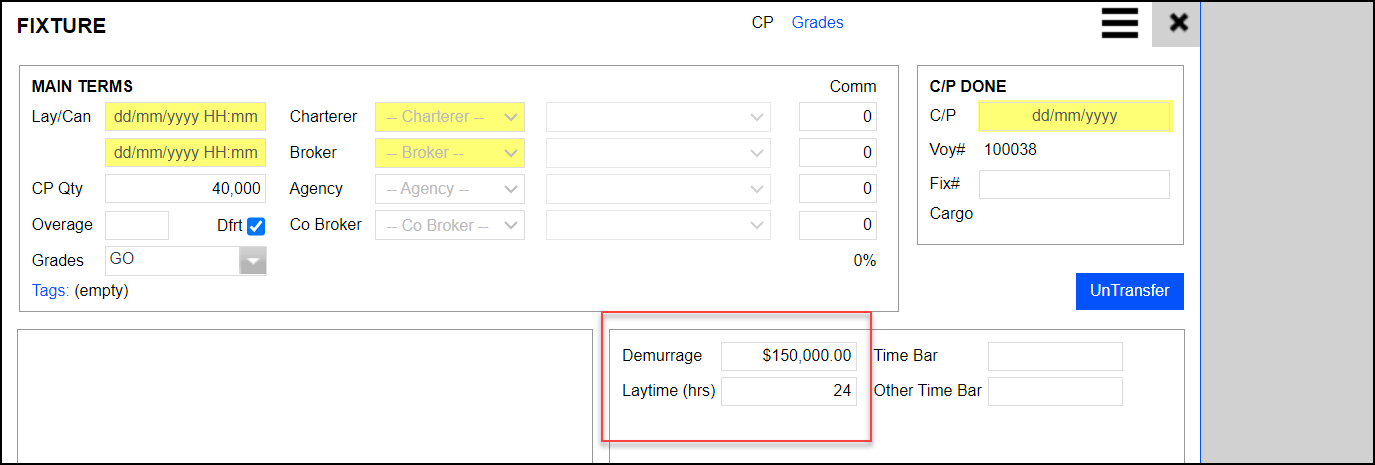Focus the CP Qty input field
The height and width of the screenshot is (465, 1375).
pyautogui.click(x=186, y=189)
